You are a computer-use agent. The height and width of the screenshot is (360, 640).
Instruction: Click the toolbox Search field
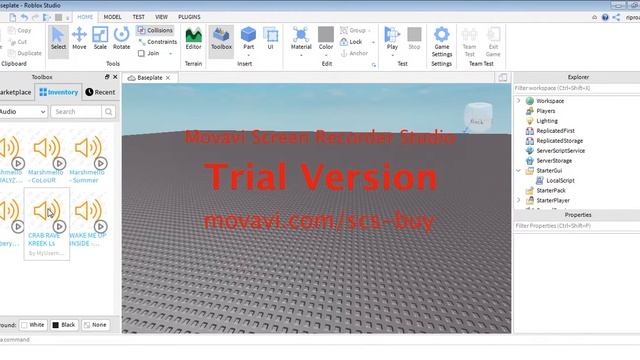pyautogui.click(x=76, y=111)
